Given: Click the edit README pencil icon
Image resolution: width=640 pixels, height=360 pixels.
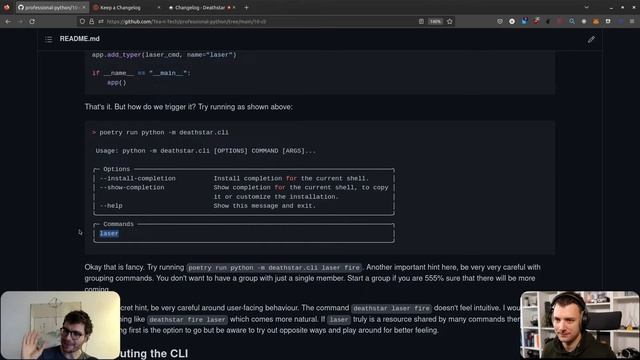Looking at the screenshot, I should pos(591,39).
